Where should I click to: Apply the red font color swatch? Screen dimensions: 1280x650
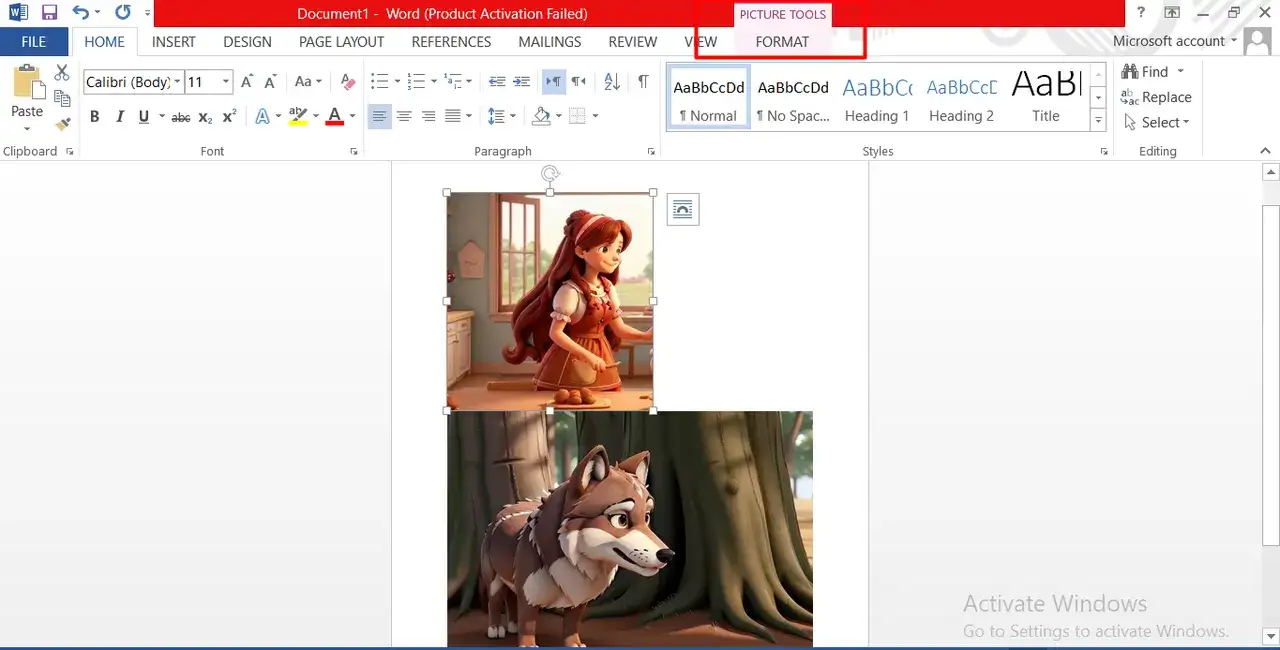coord(335,117)
